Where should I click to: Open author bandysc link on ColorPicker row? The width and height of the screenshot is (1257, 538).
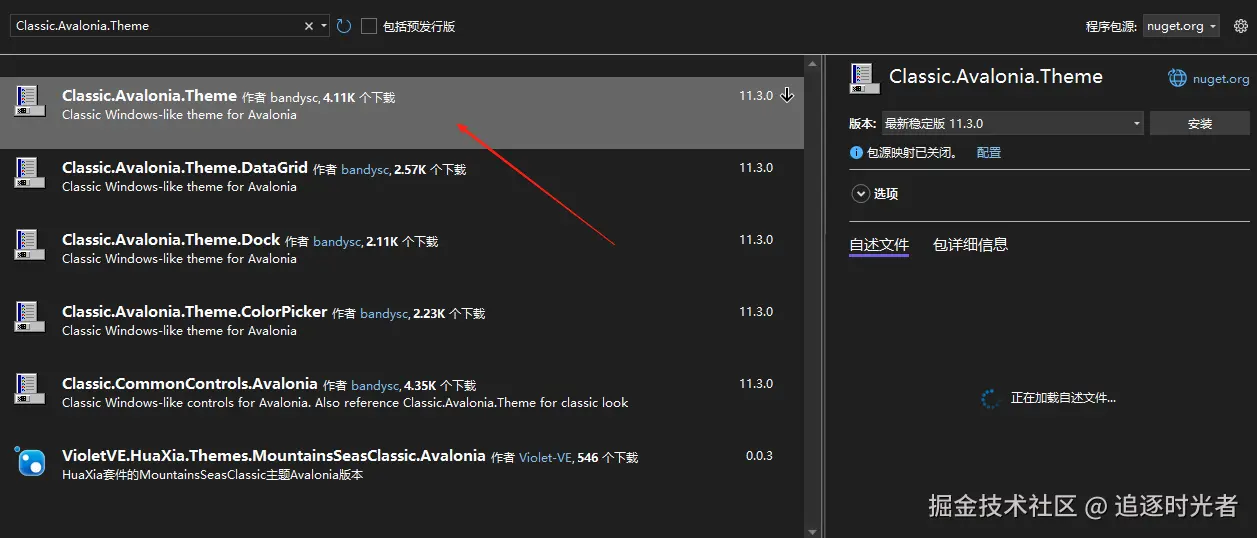[x=384, y=314]
